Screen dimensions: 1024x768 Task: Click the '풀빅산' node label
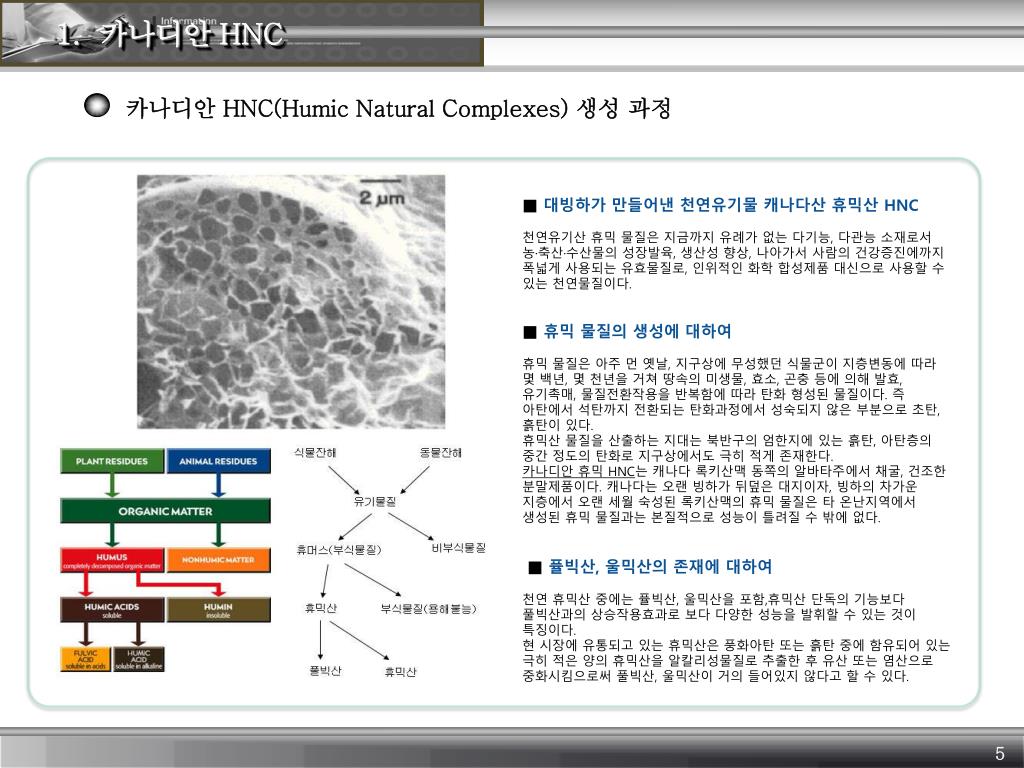[x=325, y=671]
